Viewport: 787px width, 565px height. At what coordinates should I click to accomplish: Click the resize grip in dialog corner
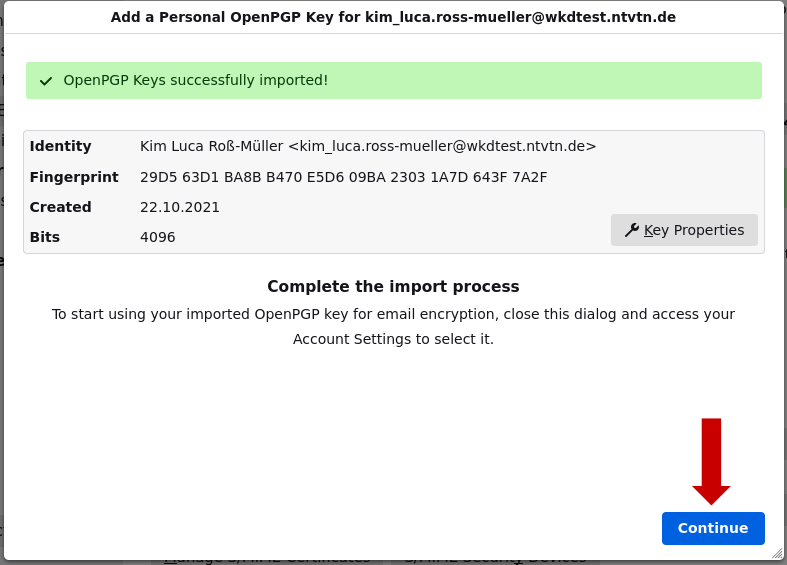(x=776, y=551)
